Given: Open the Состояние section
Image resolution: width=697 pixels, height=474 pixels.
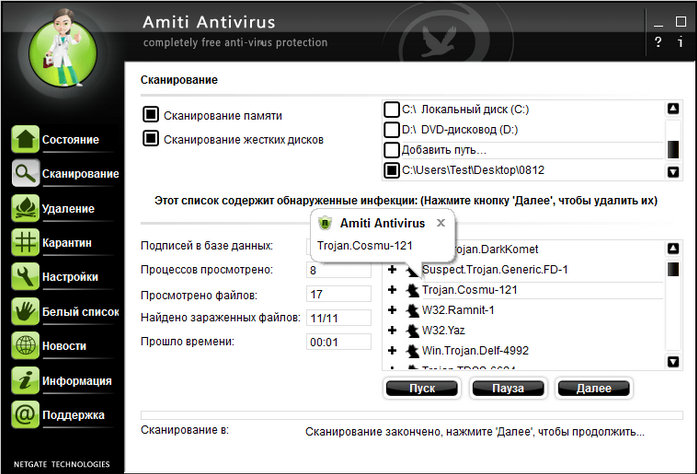Looking at the screenshot, I should (x=70, y=140).
